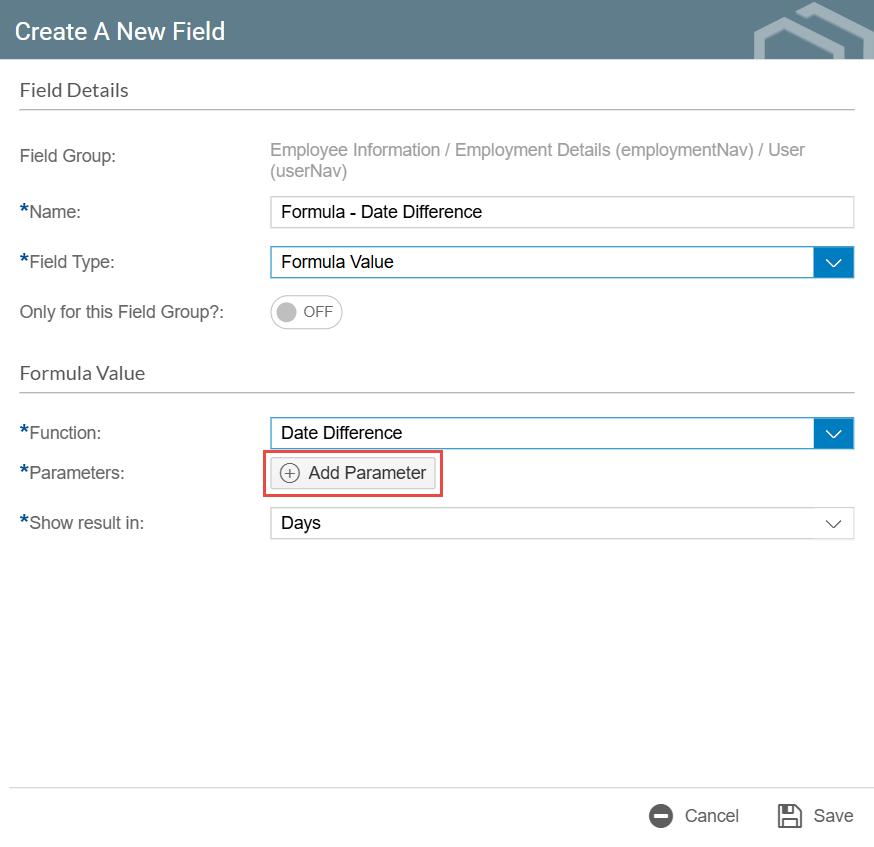This screenshot has height=847, width=874.
Task: Open Field Type list with blue arrow
Action: tap(833, 262)
